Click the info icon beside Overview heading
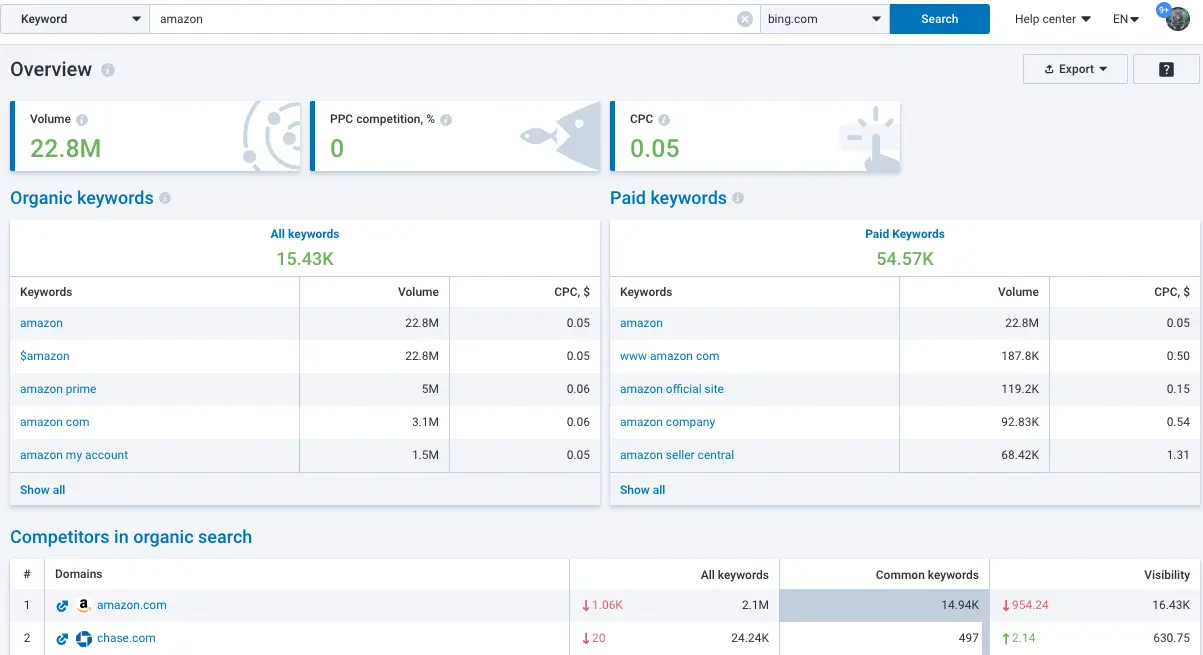The image size is (1203, 655). (x=107, y=70)
